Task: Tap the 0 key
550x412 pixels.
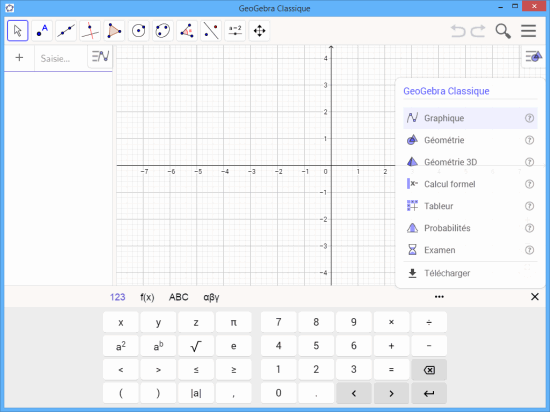Action: coord(279,393)
